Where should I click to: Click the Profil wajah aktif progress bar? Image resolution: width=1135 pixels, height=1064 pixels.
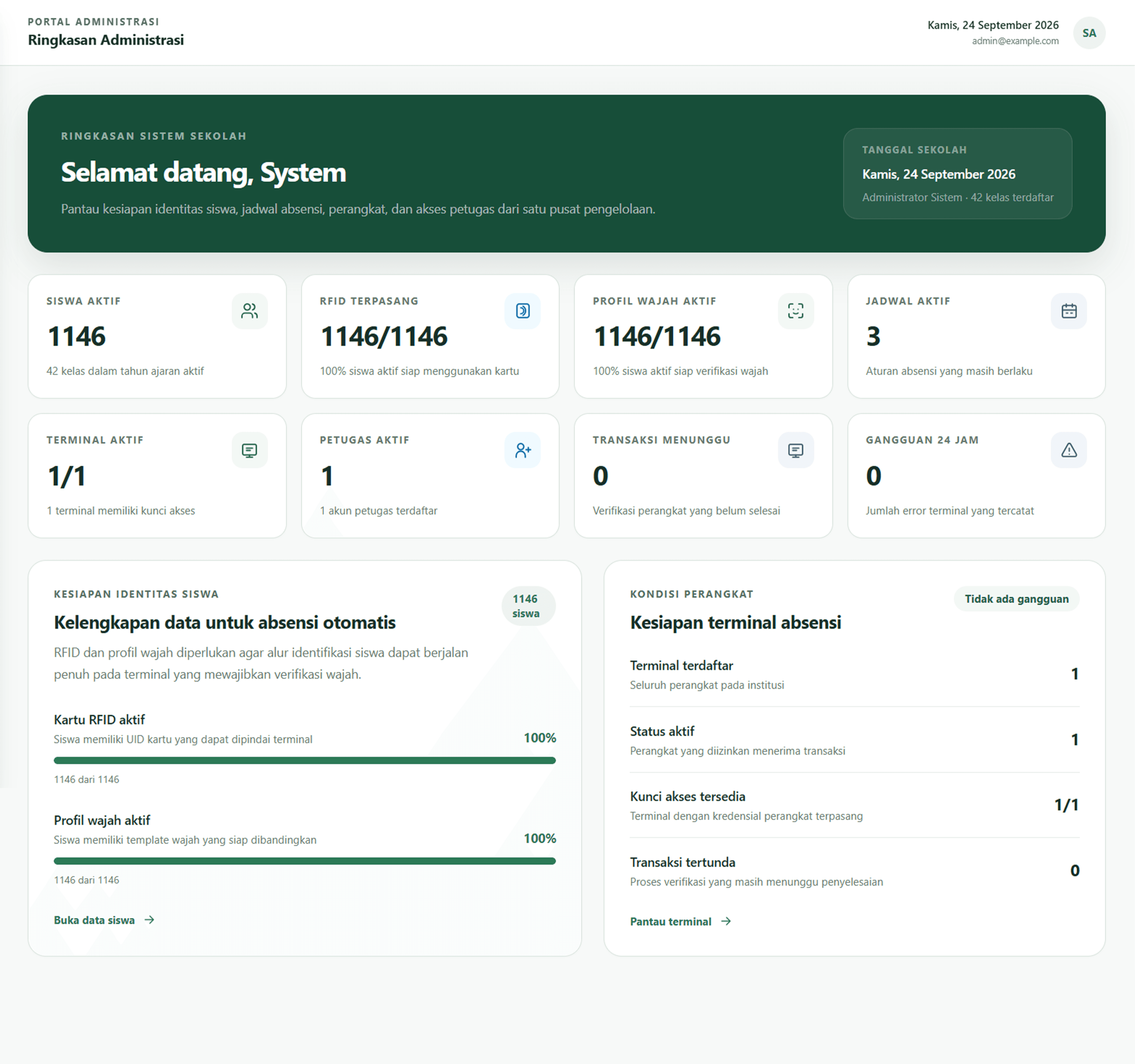point(304,861)
